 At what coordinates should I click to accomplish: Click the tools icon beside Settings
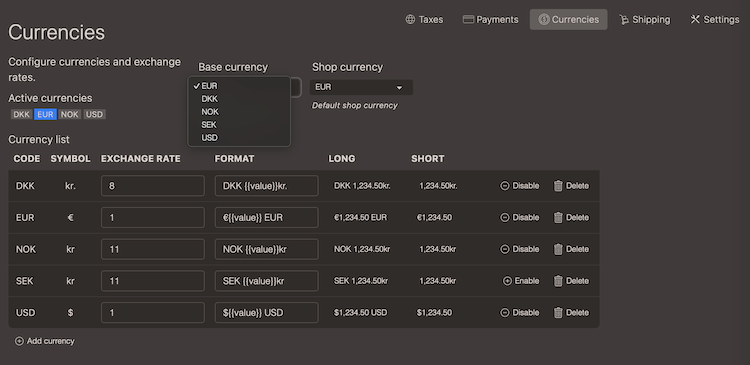[695, 20]
